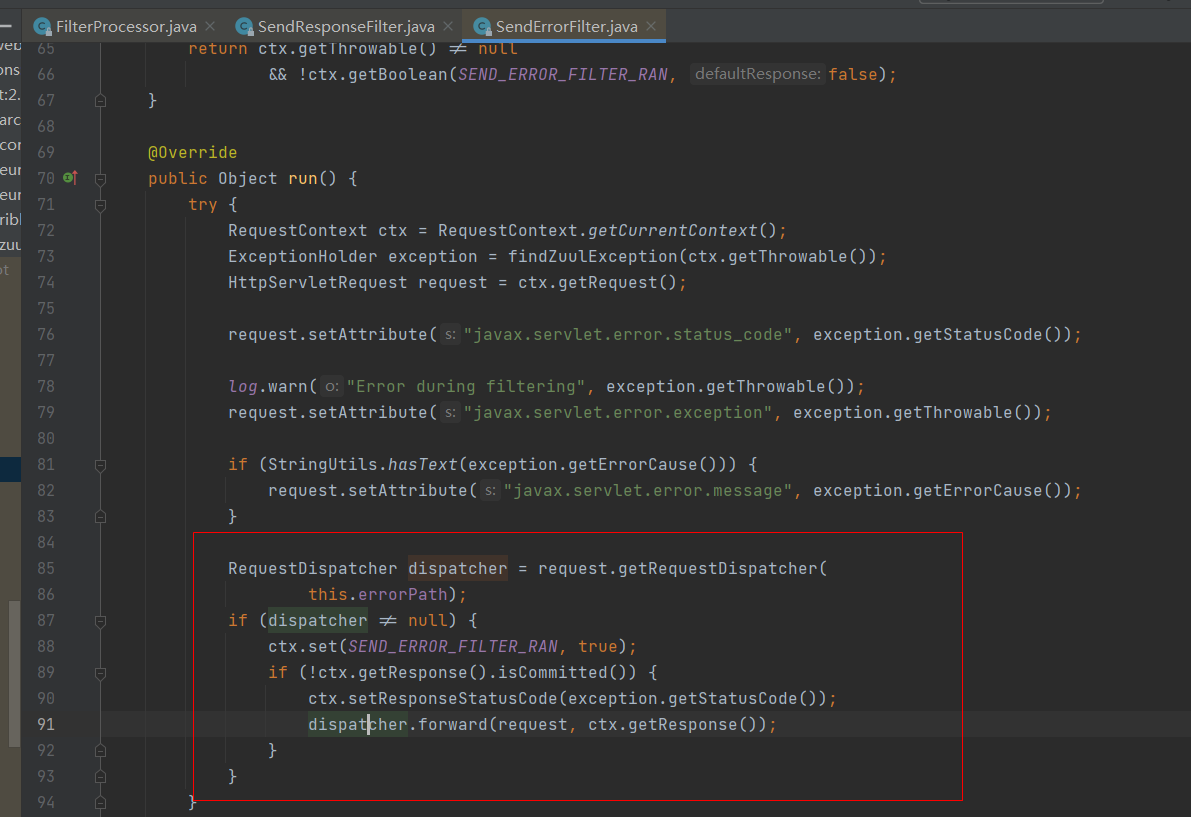Click the FilterProcessor.java class file icon
This screenshot has width=1191, height=817.
pos(43,27)
